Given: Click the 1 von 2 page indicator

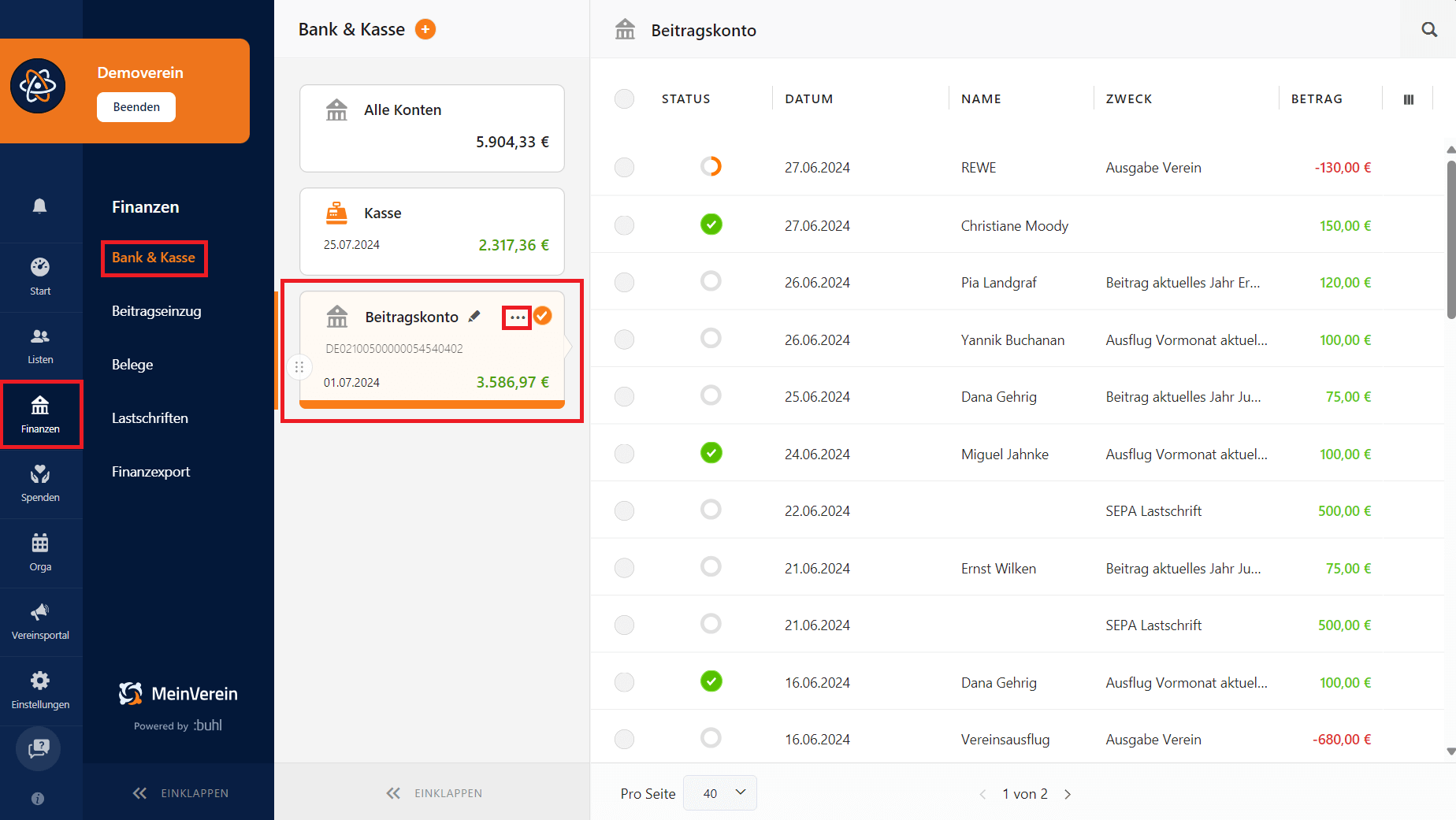Looking at the screenshot, I should [x=1025, y=794].
